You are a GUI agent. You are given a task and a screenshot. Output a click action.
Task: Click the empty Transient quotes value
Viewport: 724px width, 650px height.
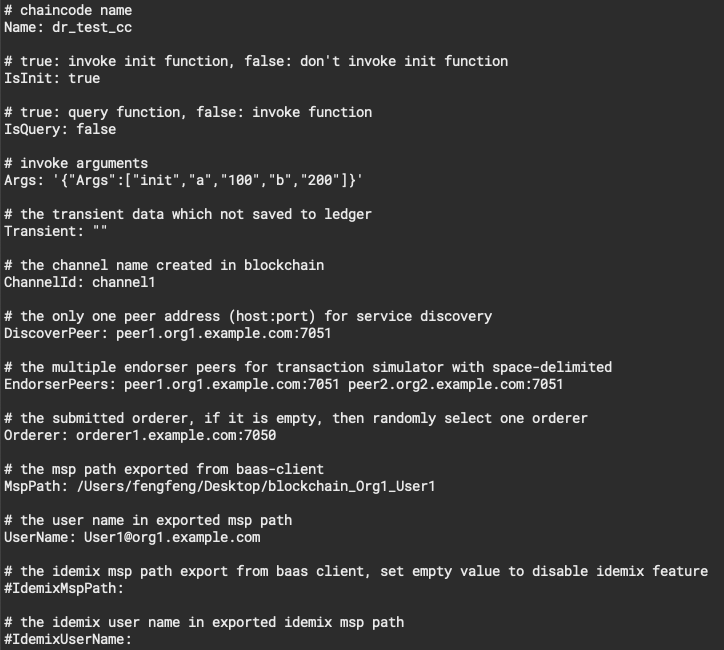pyautogui.click(x=100, y=231)
